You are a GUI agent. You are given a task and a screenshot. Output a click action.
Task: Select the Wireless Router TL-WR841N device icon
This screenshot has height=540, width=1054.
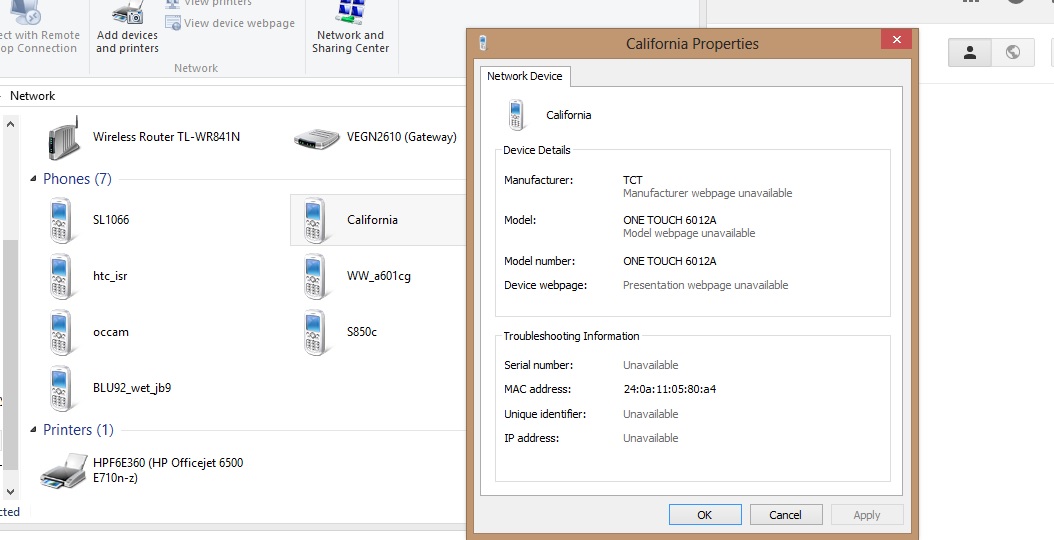click(63, 138)
